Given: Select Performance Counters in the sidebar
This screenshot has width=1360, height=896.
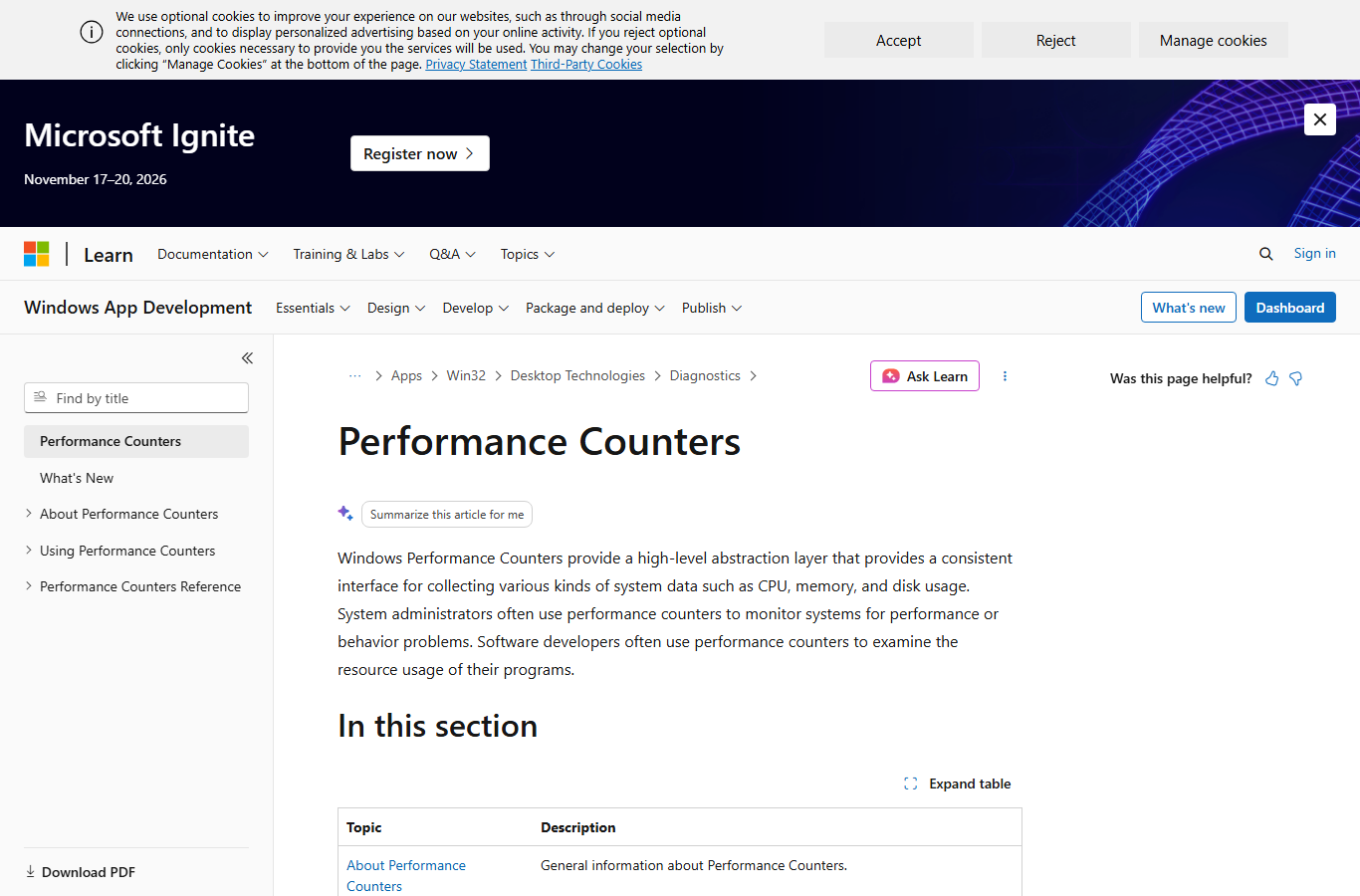Looking at the screenshot, I should click(x=136, y=441).
